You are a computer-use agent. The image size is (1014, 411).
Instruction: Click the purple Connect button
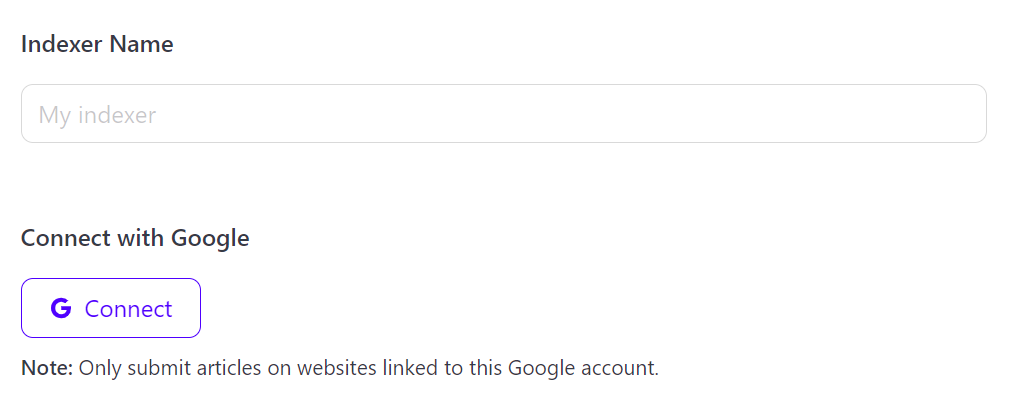point(111,308)
